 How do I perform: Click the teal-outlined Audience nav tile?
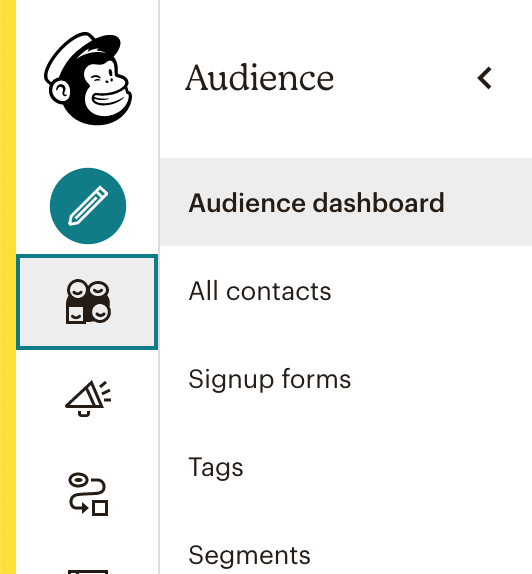tap(87, 302)
